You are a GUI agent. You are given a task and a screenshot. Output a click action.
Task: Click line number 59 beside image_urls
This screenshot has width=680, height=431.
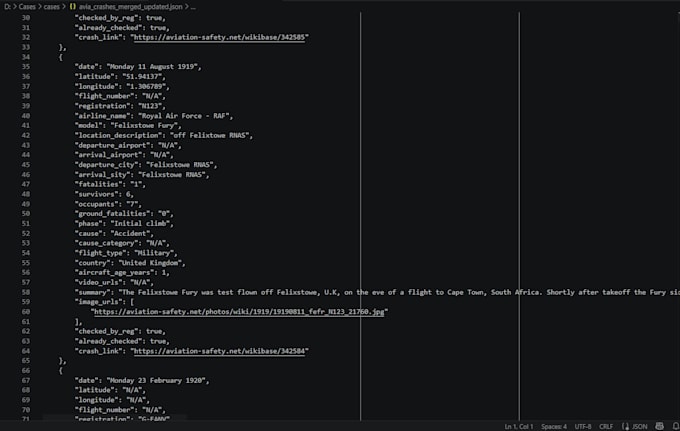[x=26, y=302]
